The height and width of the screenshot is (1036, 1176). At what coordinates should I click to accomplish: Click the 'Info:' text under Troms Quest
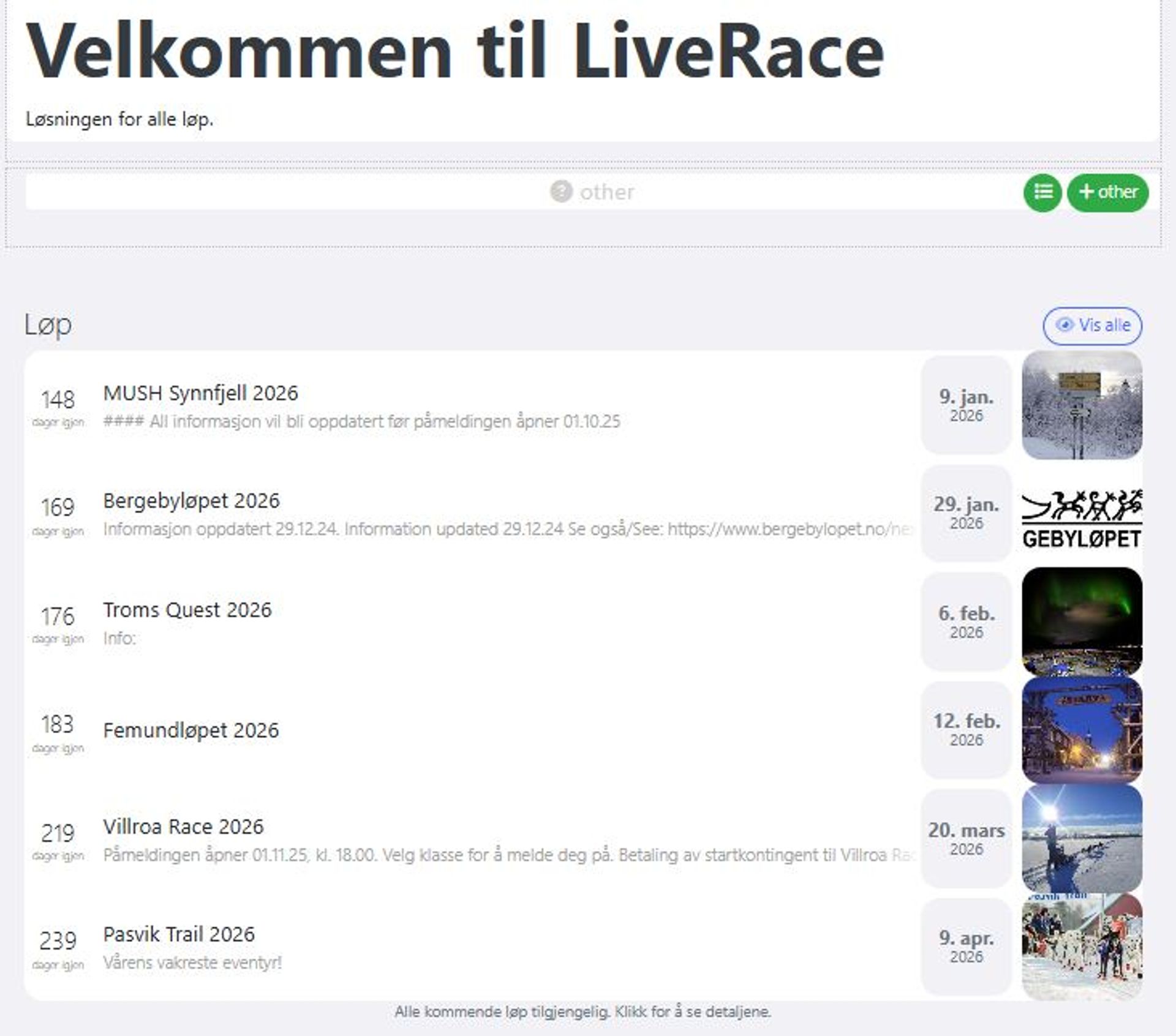click(119, 638)
